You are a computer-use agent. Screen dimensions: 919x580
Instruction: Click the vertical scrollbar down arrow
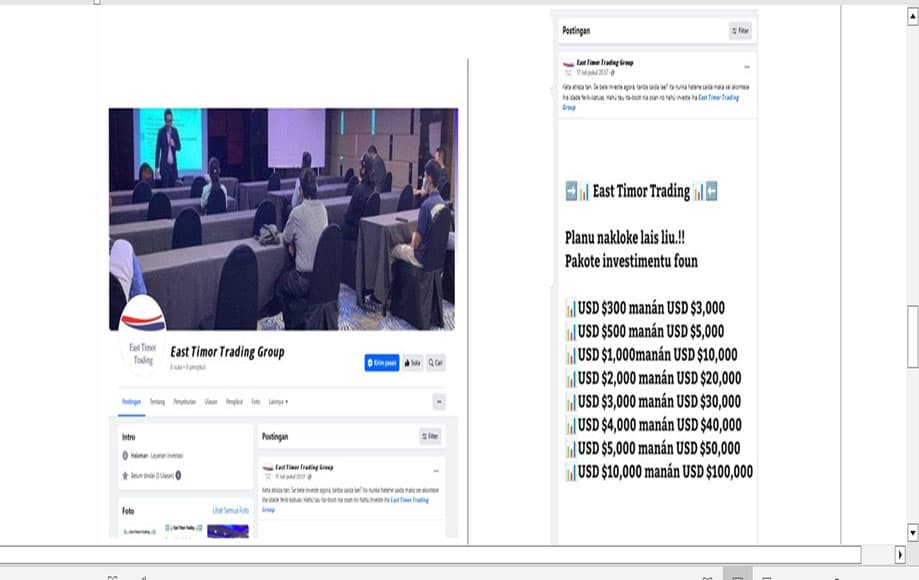coord(913,533)
